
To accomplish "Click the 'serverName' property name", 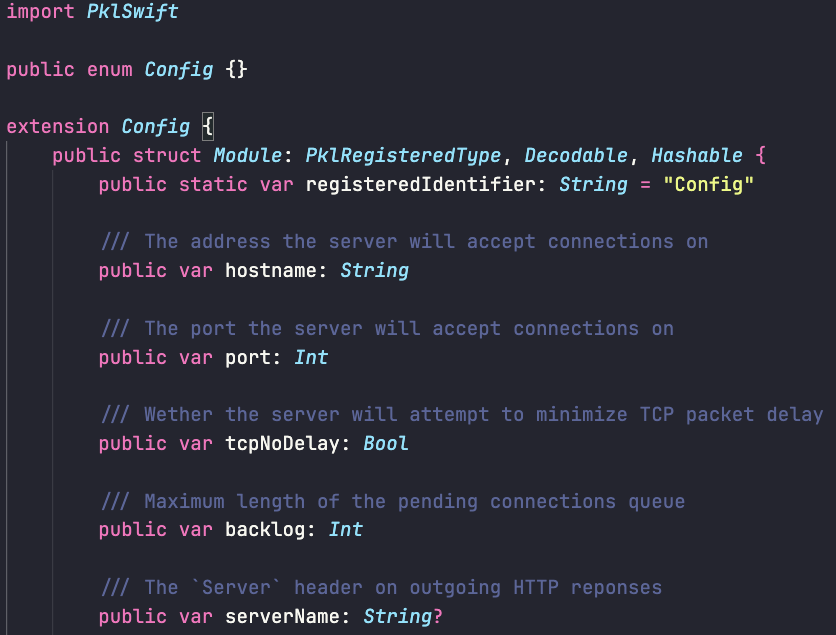I will coord(282,617).
